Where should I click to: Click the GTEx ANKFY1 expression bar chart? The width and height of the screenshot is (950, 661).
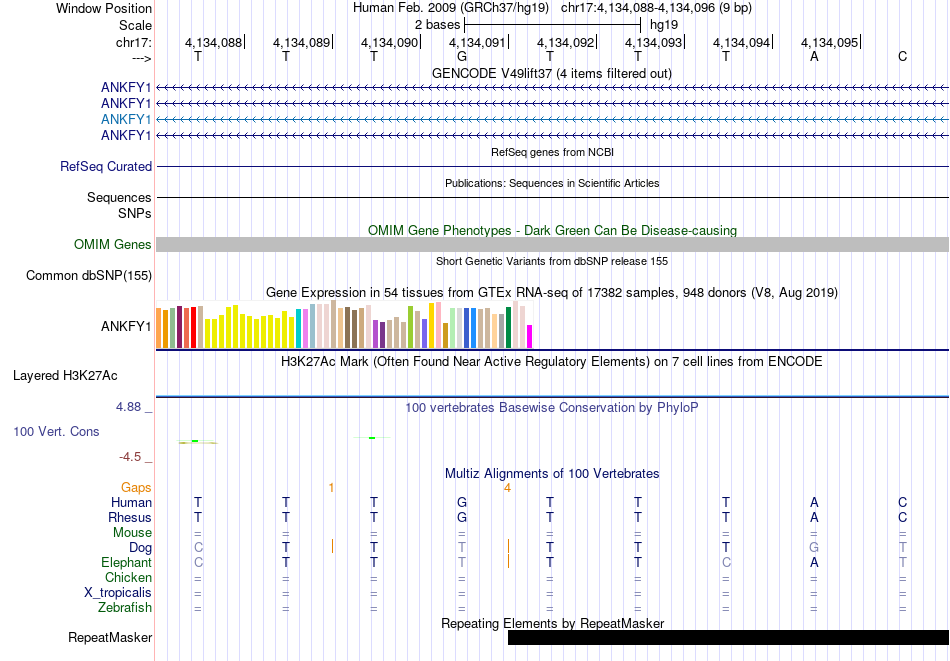point(344,325)
